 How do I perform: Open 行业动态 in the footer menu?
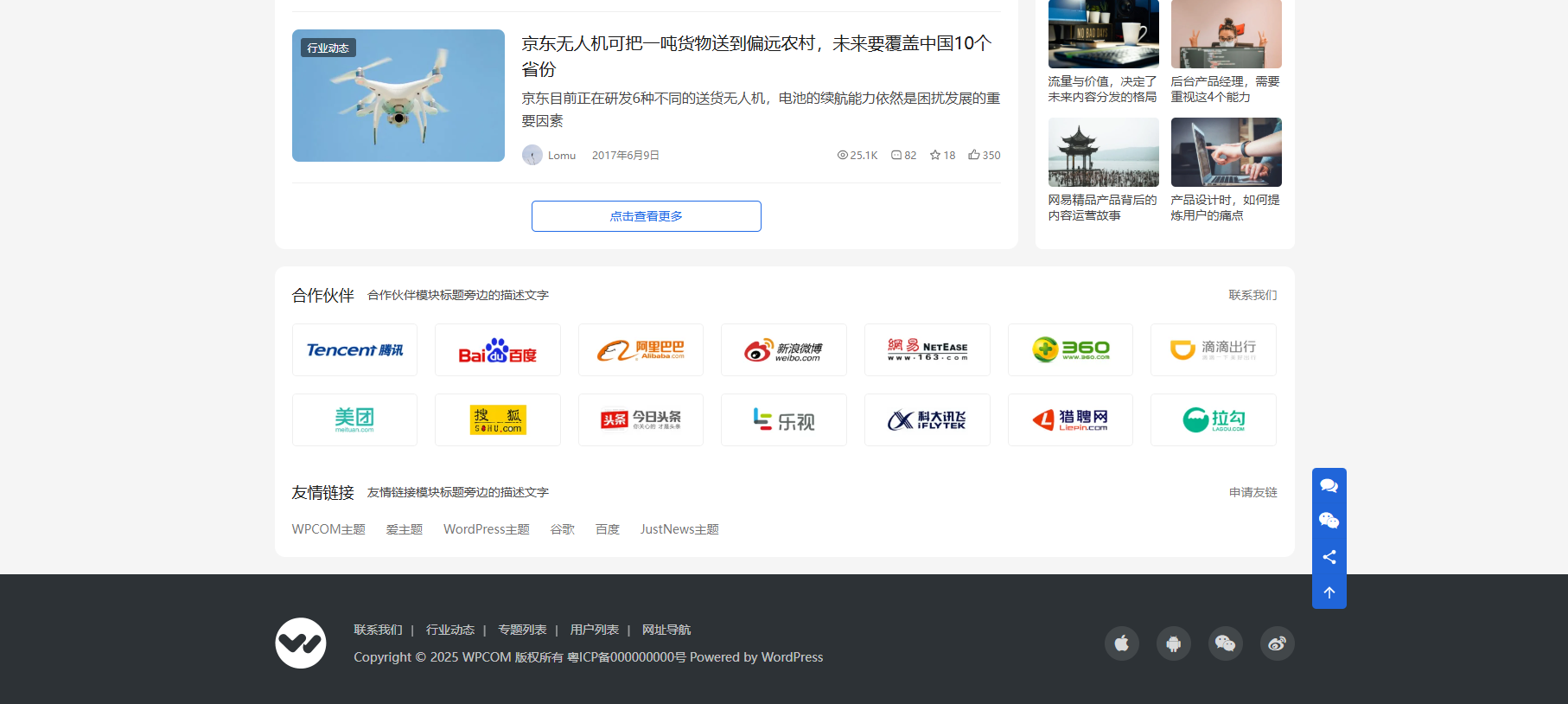tap(450, 630)
